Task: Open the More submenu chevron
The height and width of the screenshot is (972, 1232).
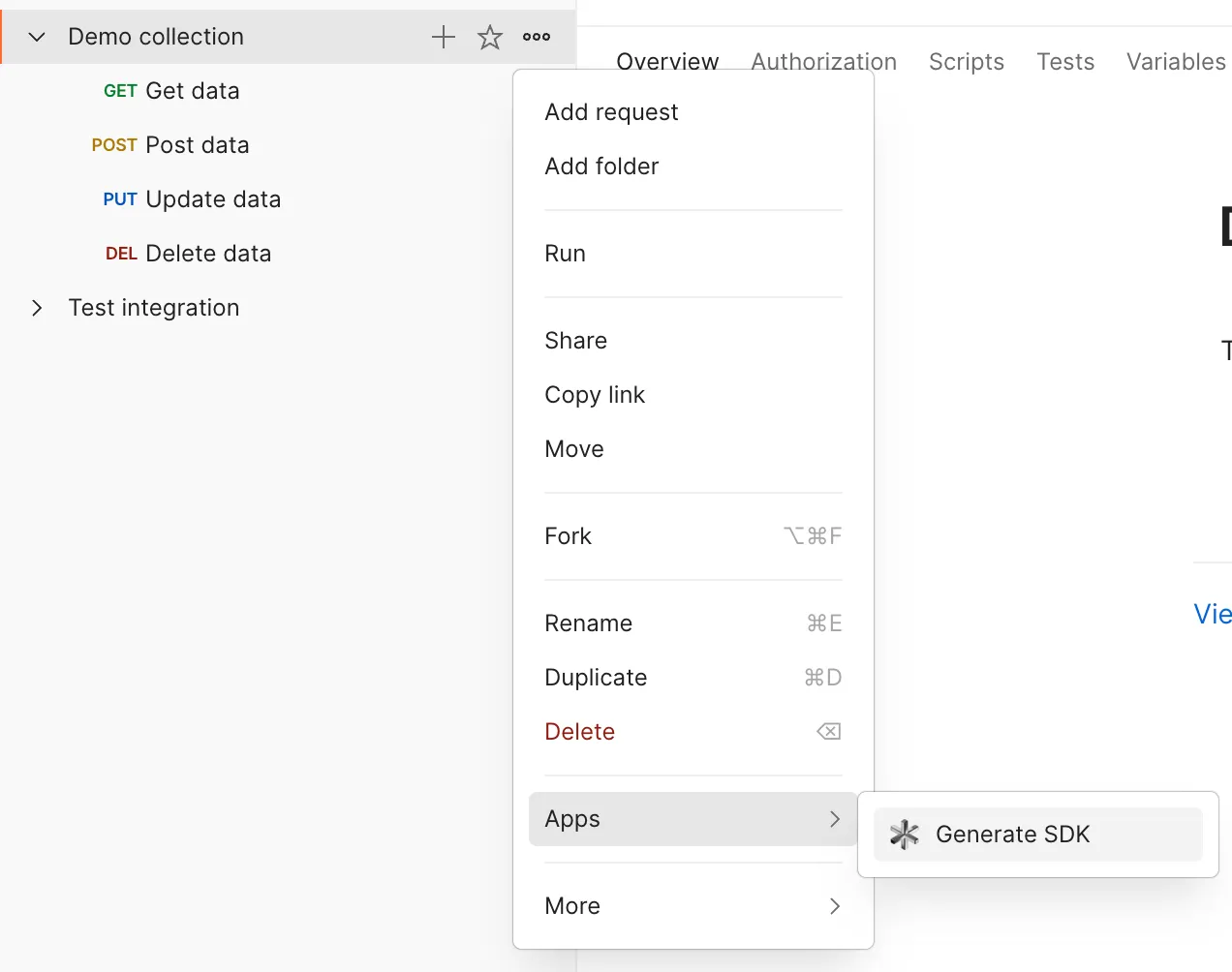Action: point(834,906)
